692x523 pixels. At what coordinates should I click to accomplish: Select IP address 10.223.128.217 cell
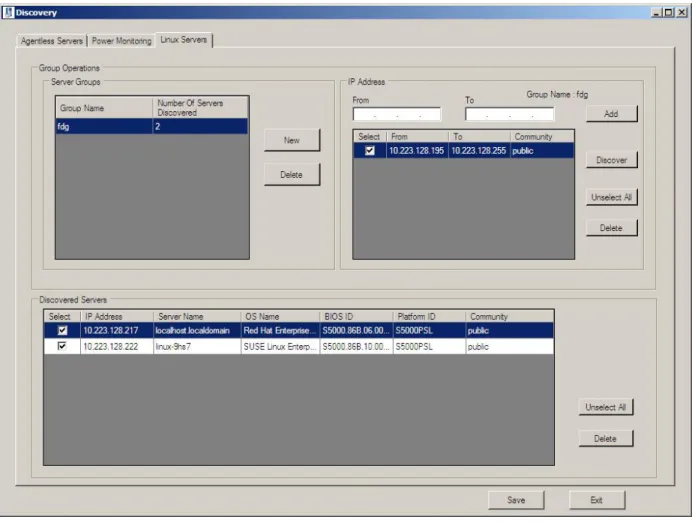tap(117, 331)
